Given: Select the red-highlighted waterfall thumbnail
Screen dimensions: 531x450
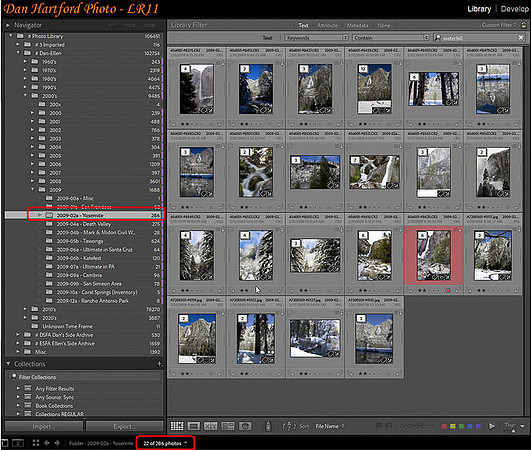Looking at the screenshot, I should pyautogui.click(x=434, y=256).
